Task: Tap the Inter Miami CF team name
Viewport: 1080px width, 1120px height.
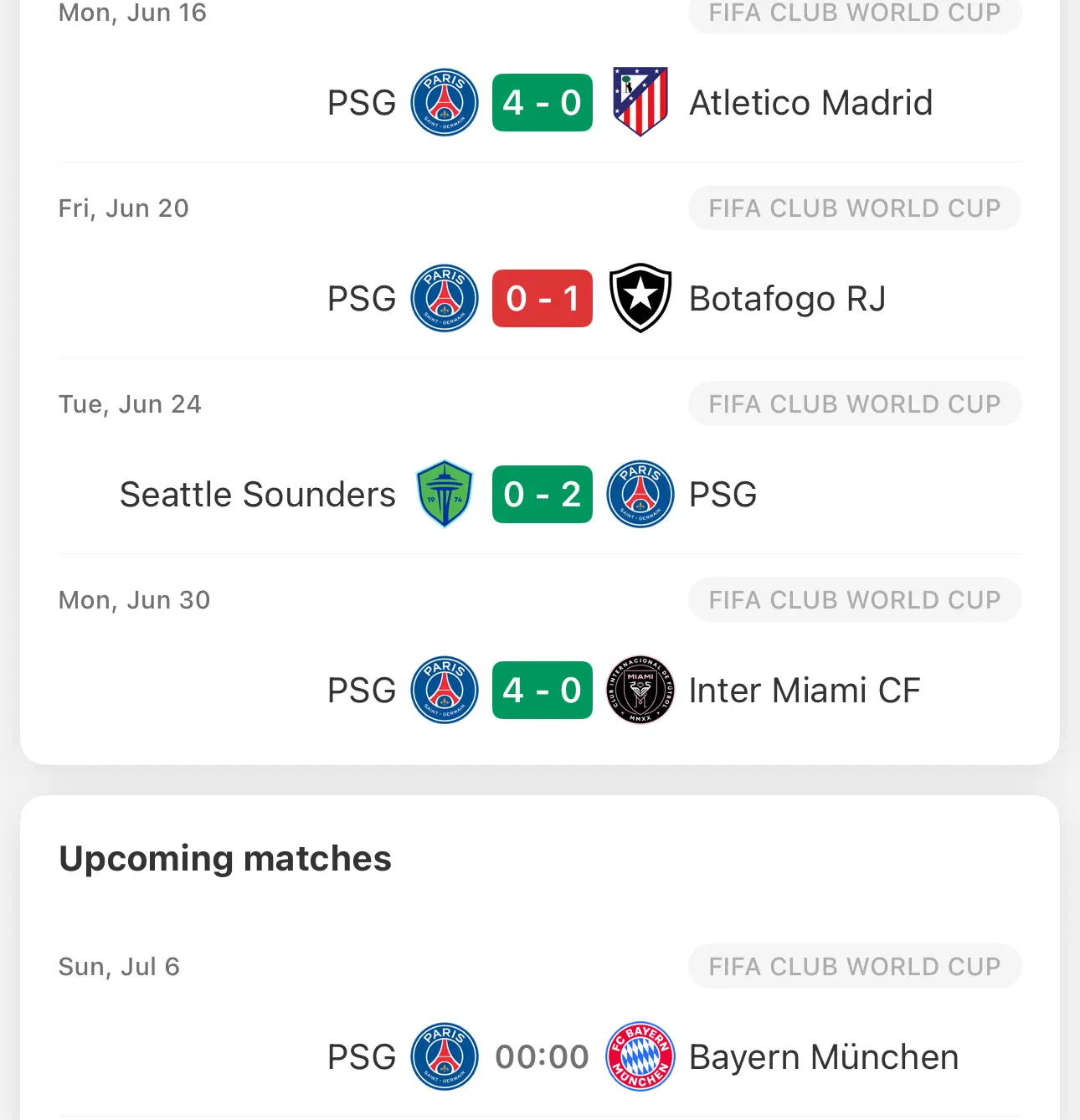Action: pyautogui.click(x=805, y=691)
